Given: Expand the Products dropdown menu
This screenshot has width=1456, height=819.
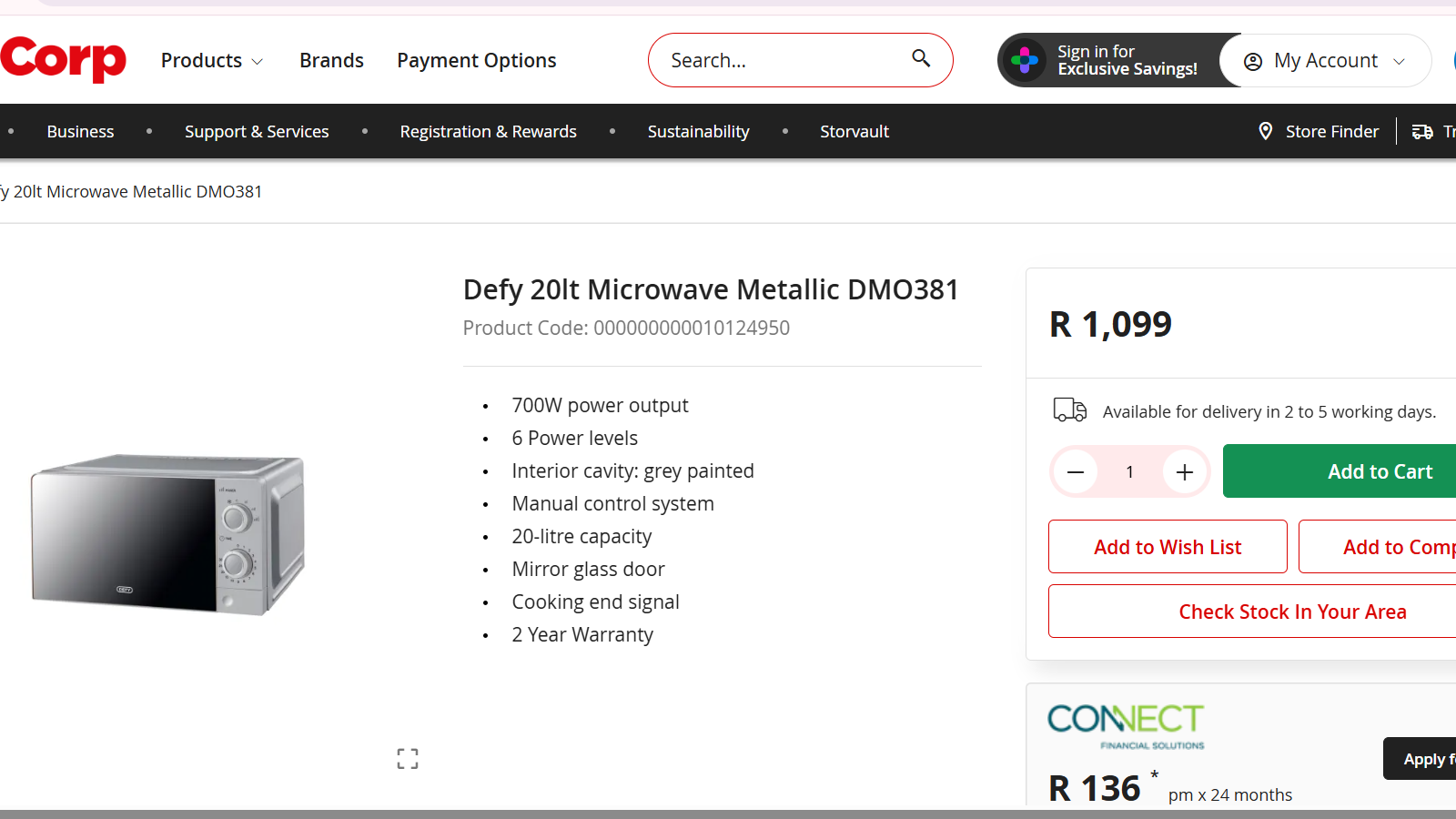Looking at the screenshot, I should coord(212,61).
